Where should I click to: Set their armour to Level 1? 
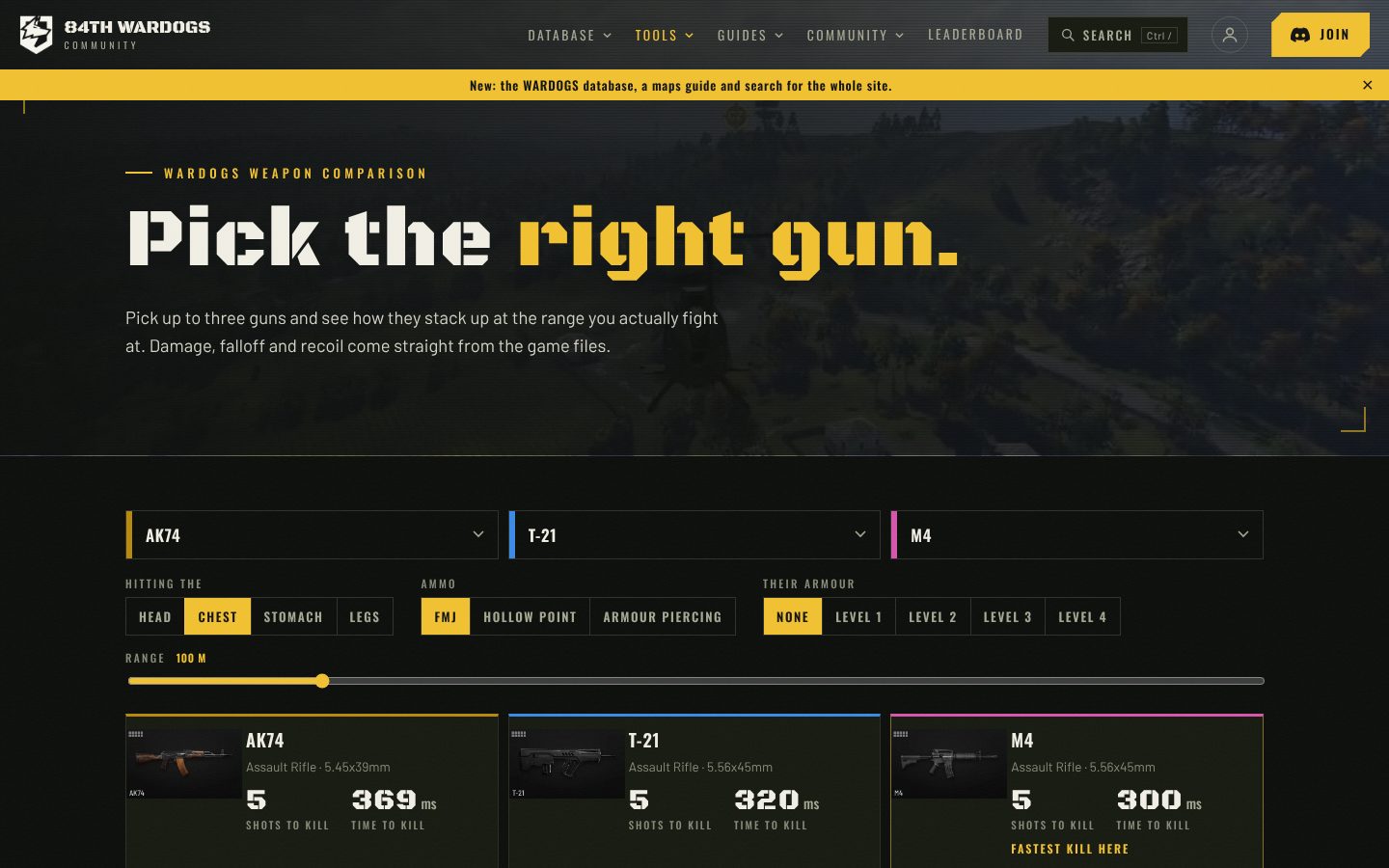pyautogui.click(x=858, y=616)
